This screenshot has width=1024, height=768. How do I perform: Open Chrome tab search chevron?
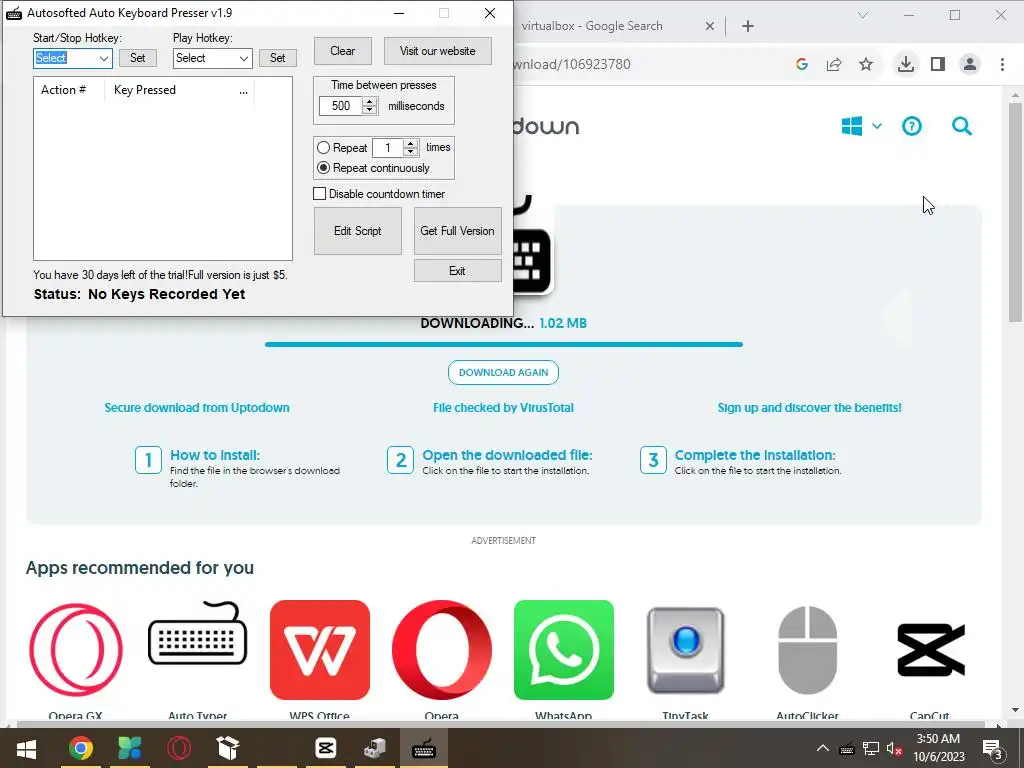863,15
